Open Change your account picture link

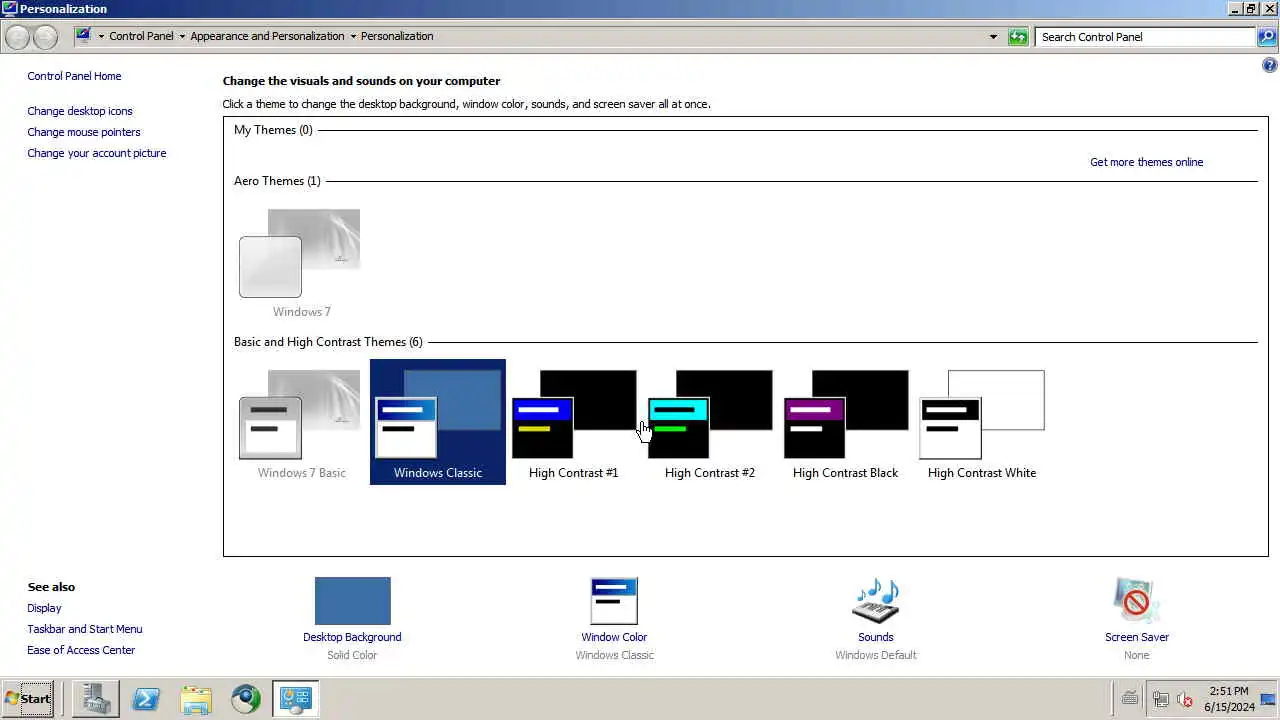click(97, 153)
